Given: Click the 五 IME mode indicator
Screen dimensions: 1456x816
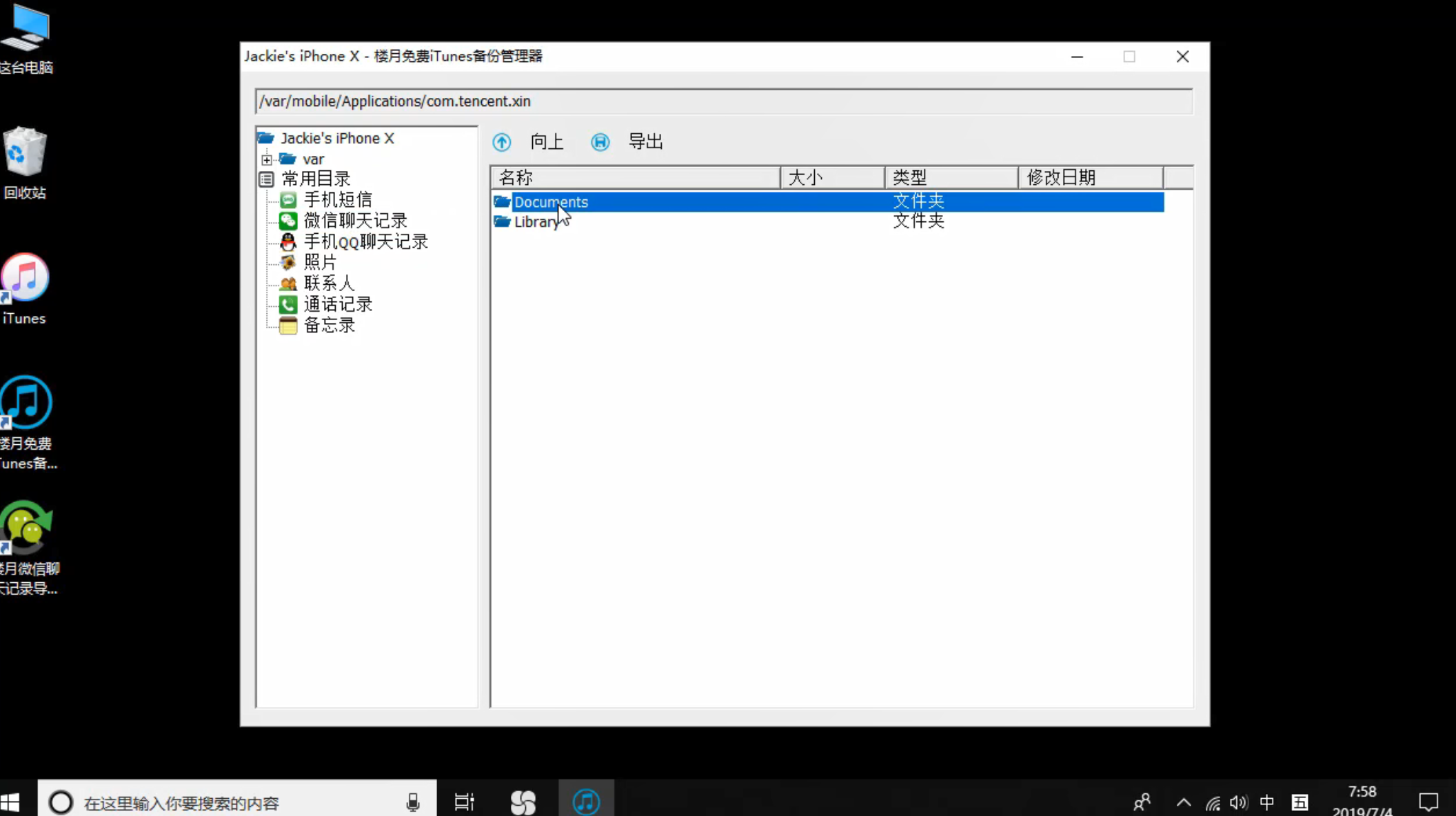Looking at the screenshot, I should coord(1300,802).
